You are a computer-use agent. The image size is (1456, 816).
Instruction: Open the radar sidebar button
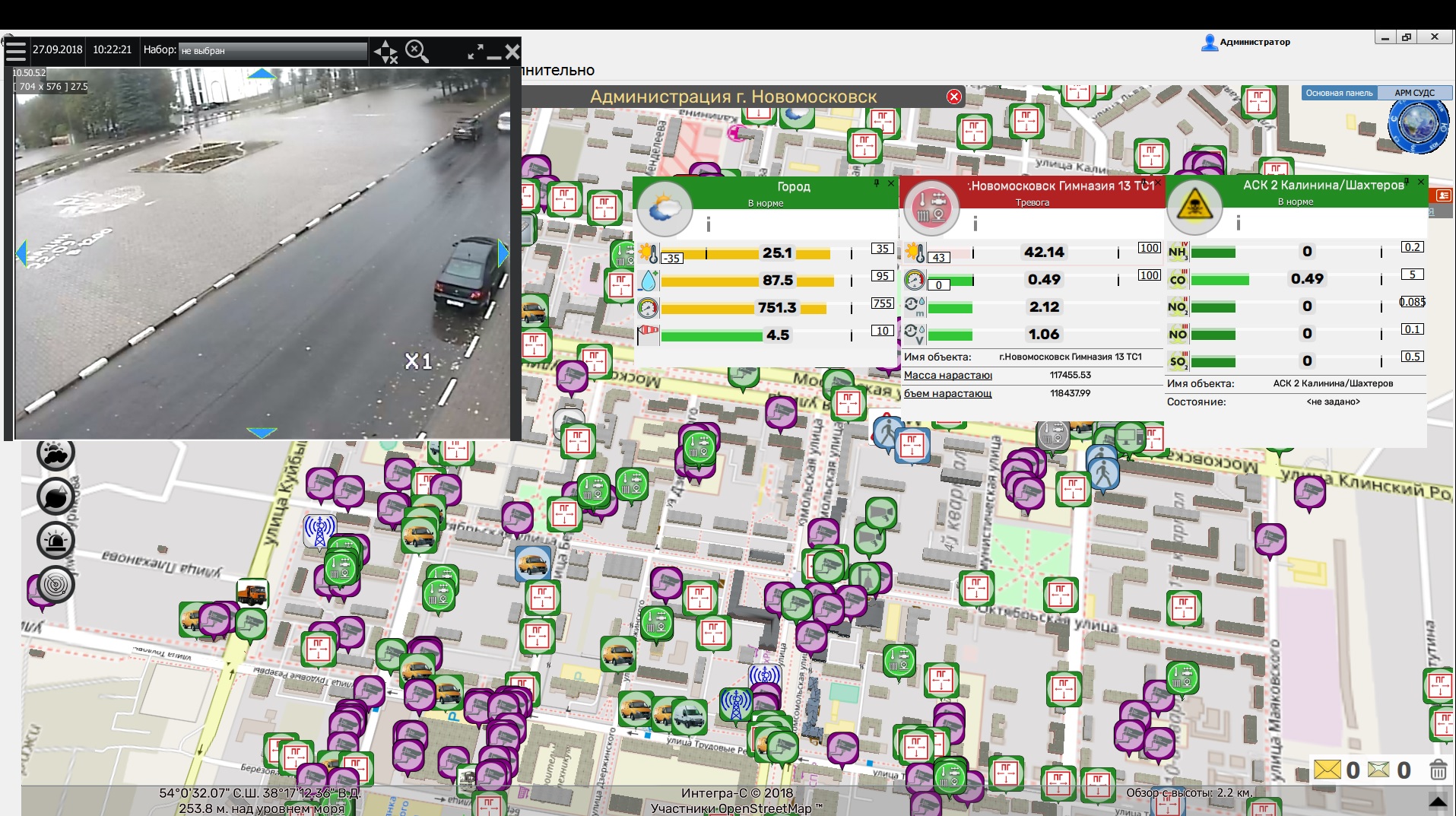(56, 584)
